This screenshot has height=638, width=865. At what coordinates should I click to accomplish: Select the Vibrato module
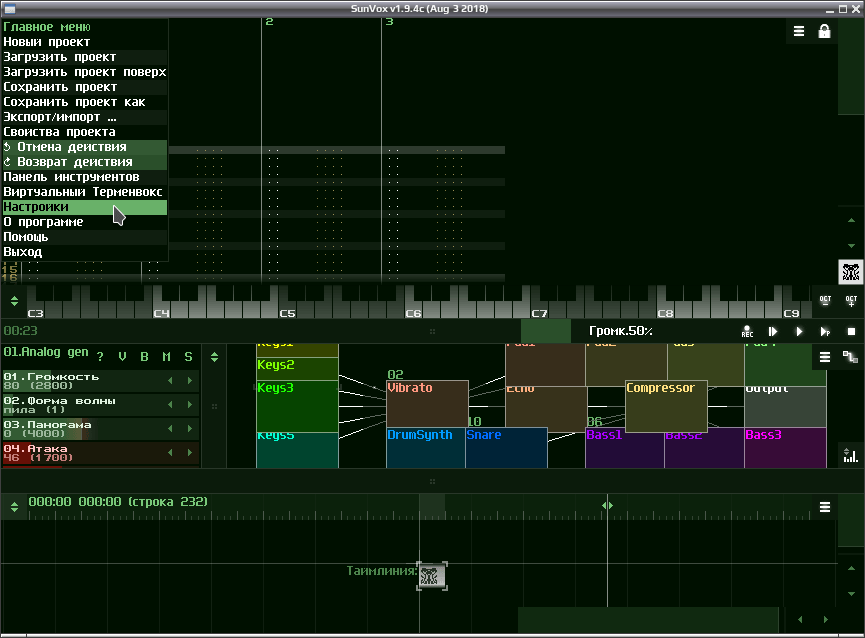428,404
